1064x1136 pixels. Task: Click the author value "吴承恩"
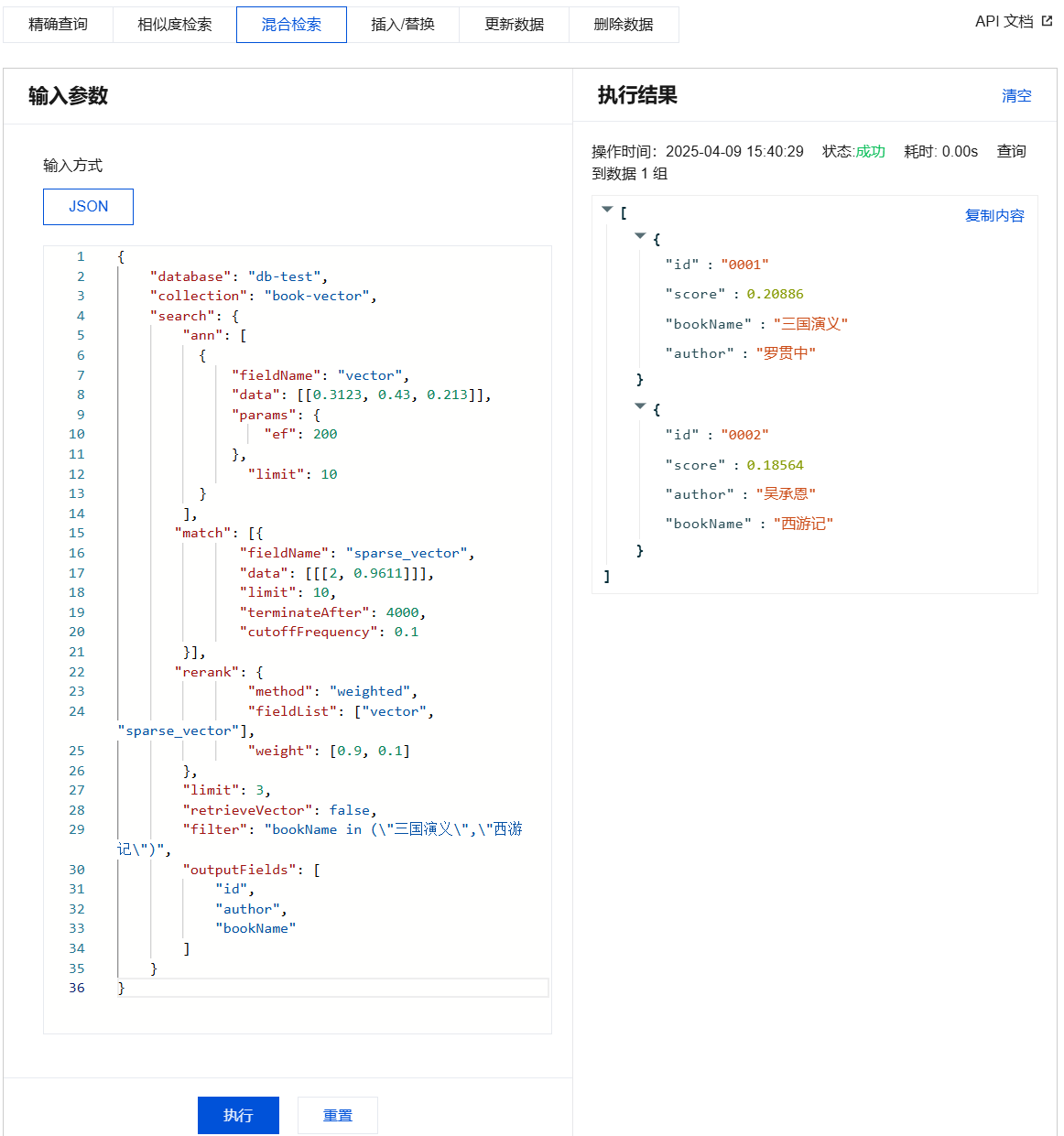[x=786, y=494]
